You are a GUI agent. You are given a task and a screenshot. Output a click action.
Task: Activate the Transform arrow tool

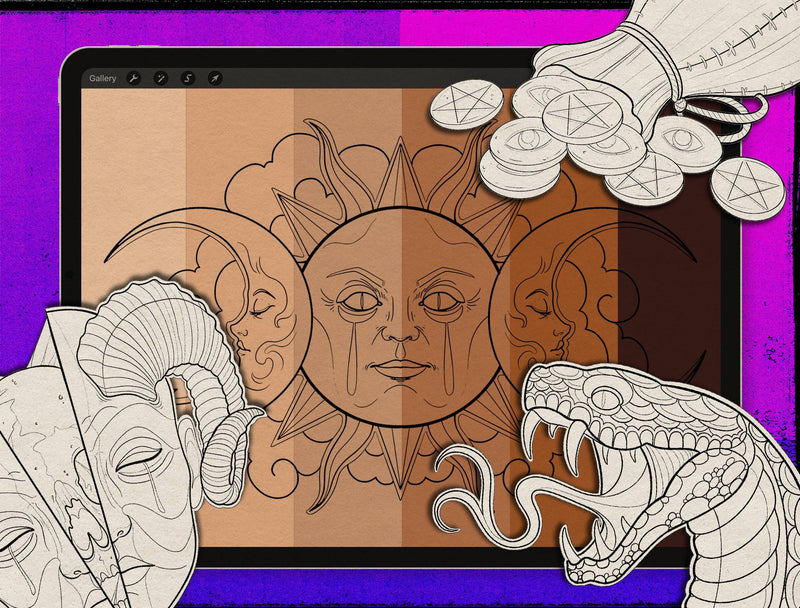(215, 78)
